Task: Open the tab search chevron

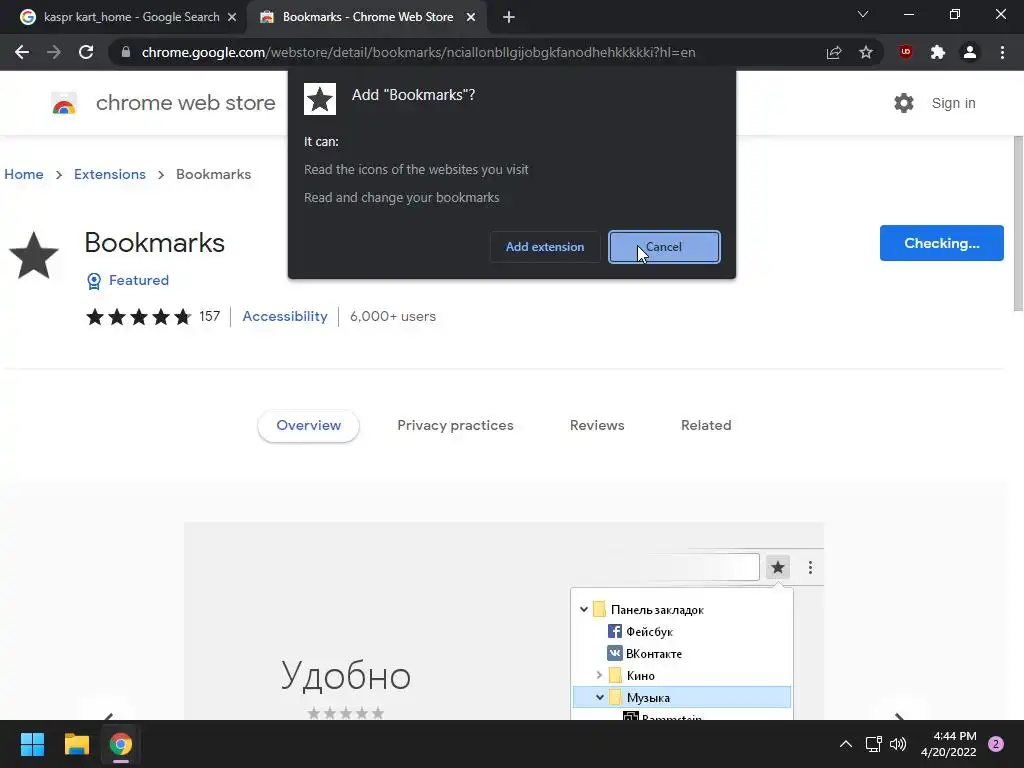Action: [x=863, y=14]
